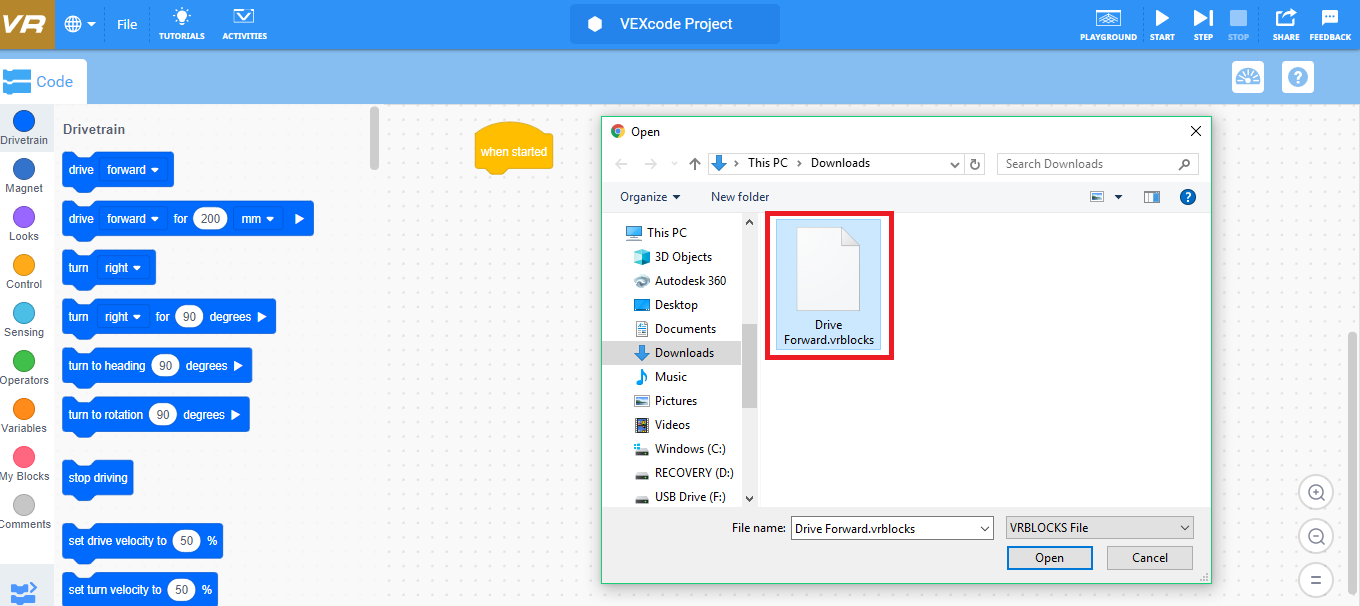Stop the running project
The image size is (1360, 606).
point(1238,24)
